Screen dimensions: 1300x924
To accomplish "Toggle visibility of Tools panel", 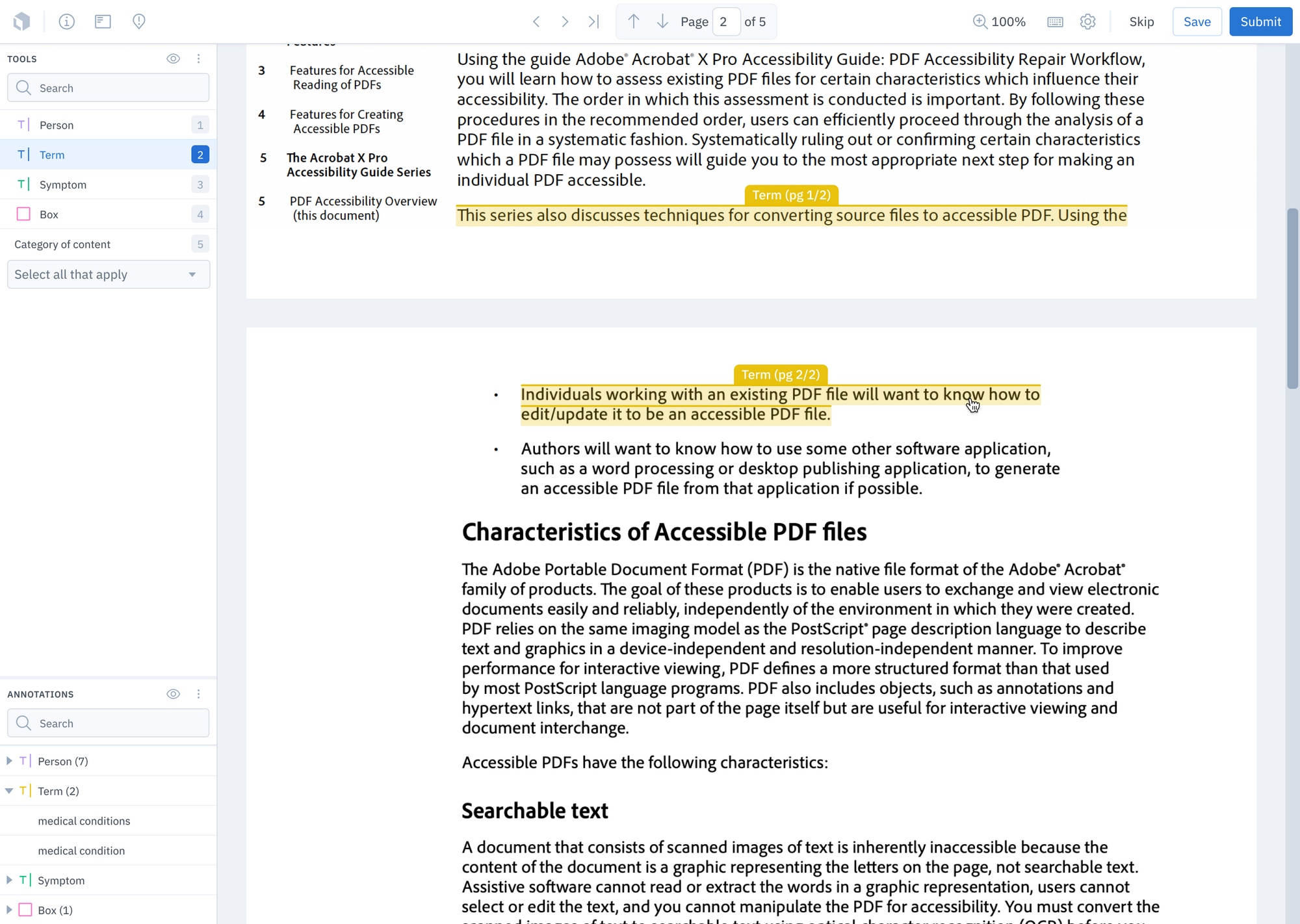I will (x=173, y=58).
